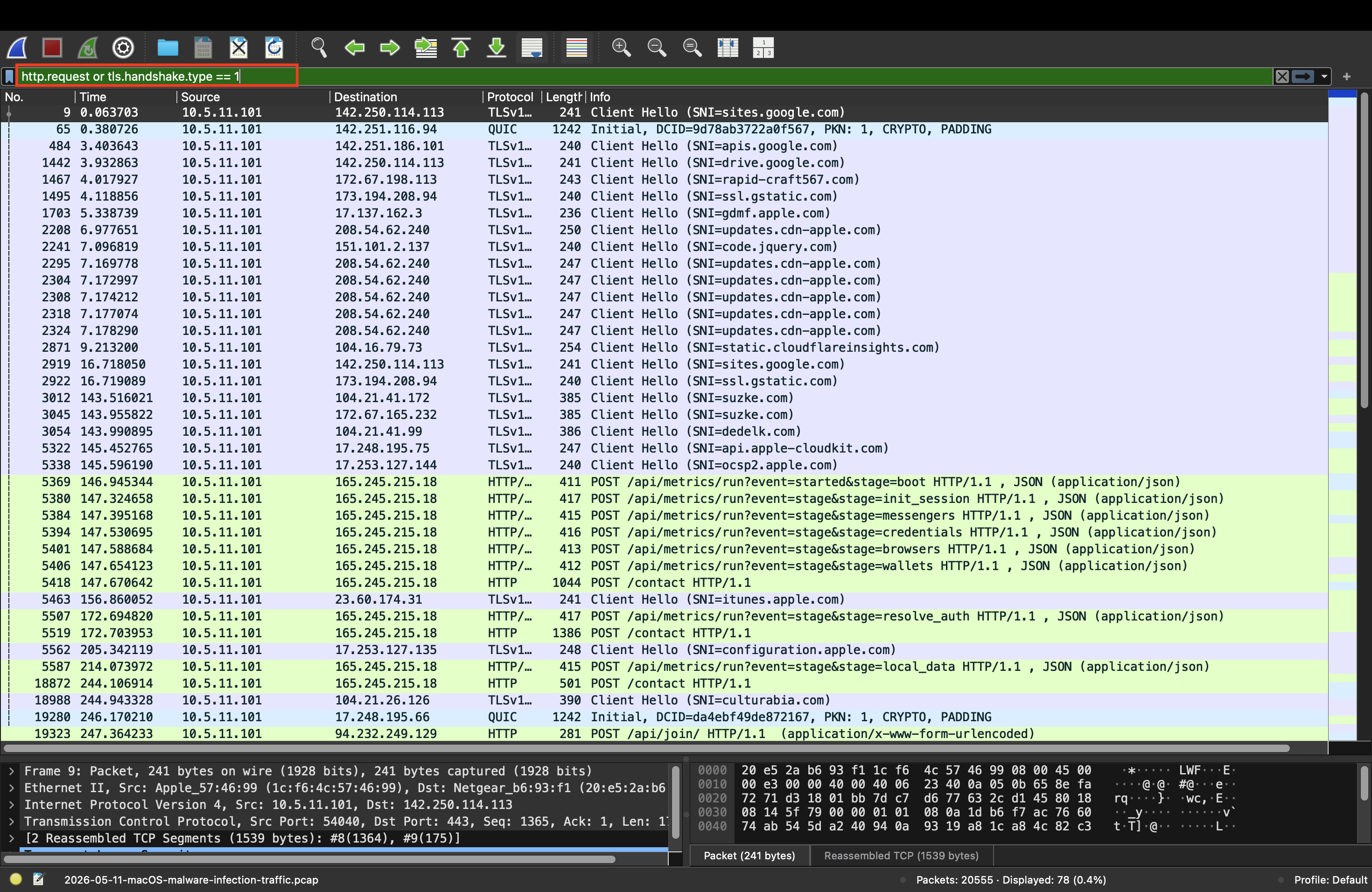This screenshot has height=892, width=1372.
Task: Select packet 5369 POST stage=boot row
Action: click(664, 482)
